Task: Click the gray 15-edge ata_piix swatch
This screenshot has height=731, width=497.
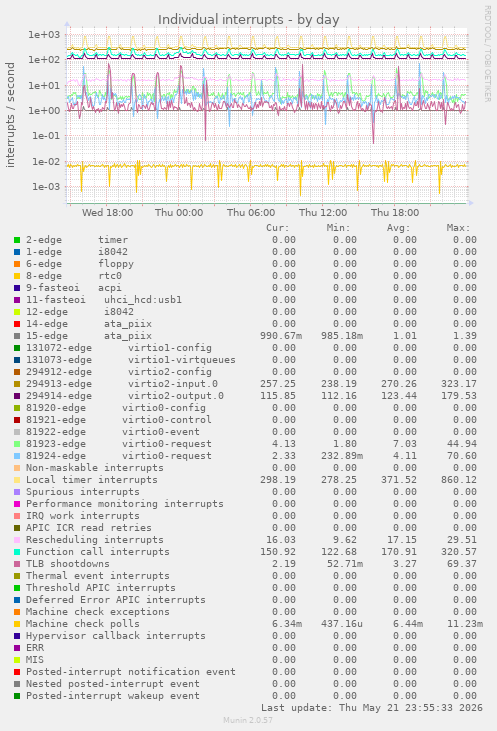Action: pos(17,336)
